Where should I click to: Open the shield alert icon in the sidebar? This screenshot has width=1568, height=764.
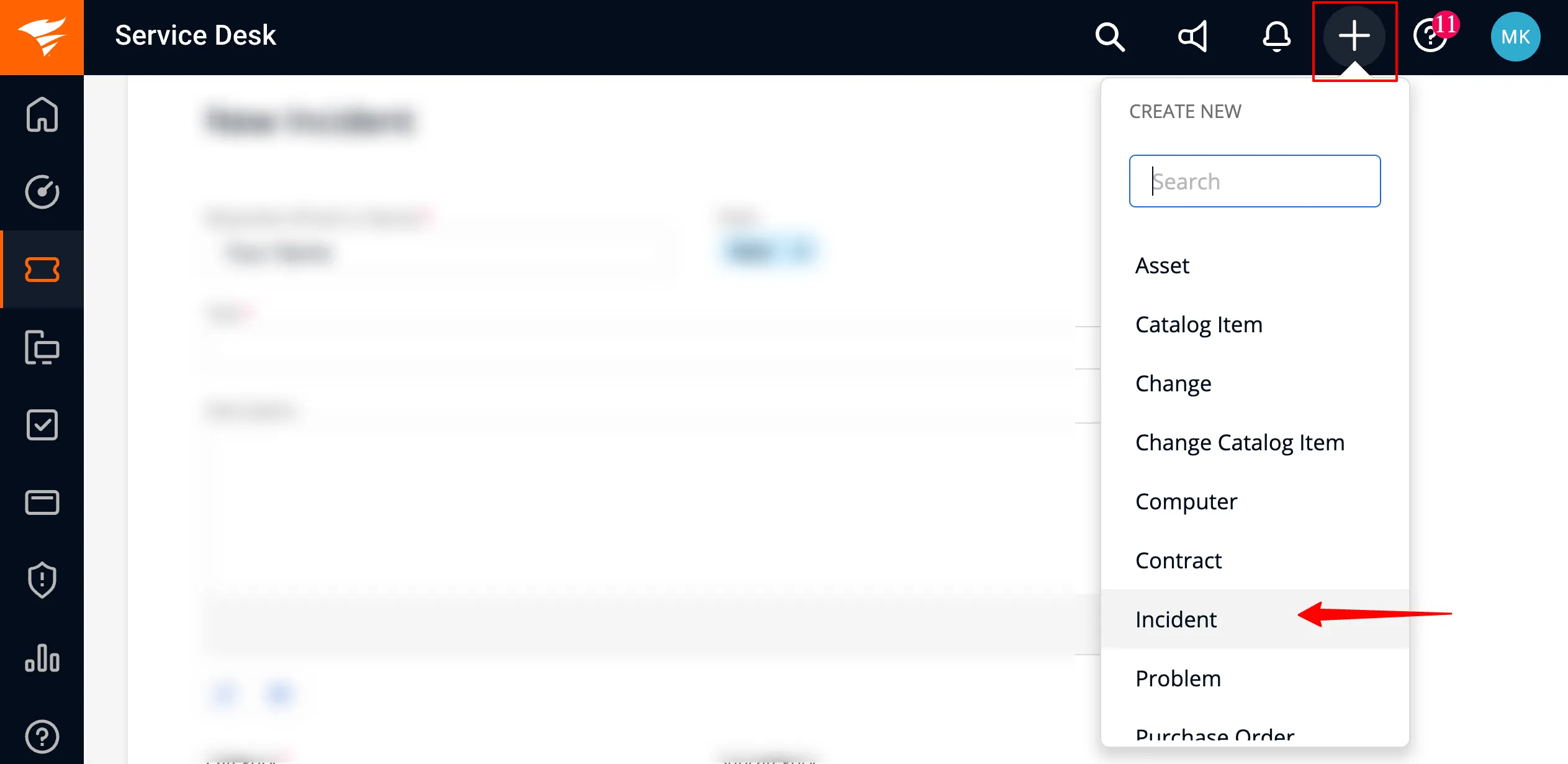[x=42, y=580]
